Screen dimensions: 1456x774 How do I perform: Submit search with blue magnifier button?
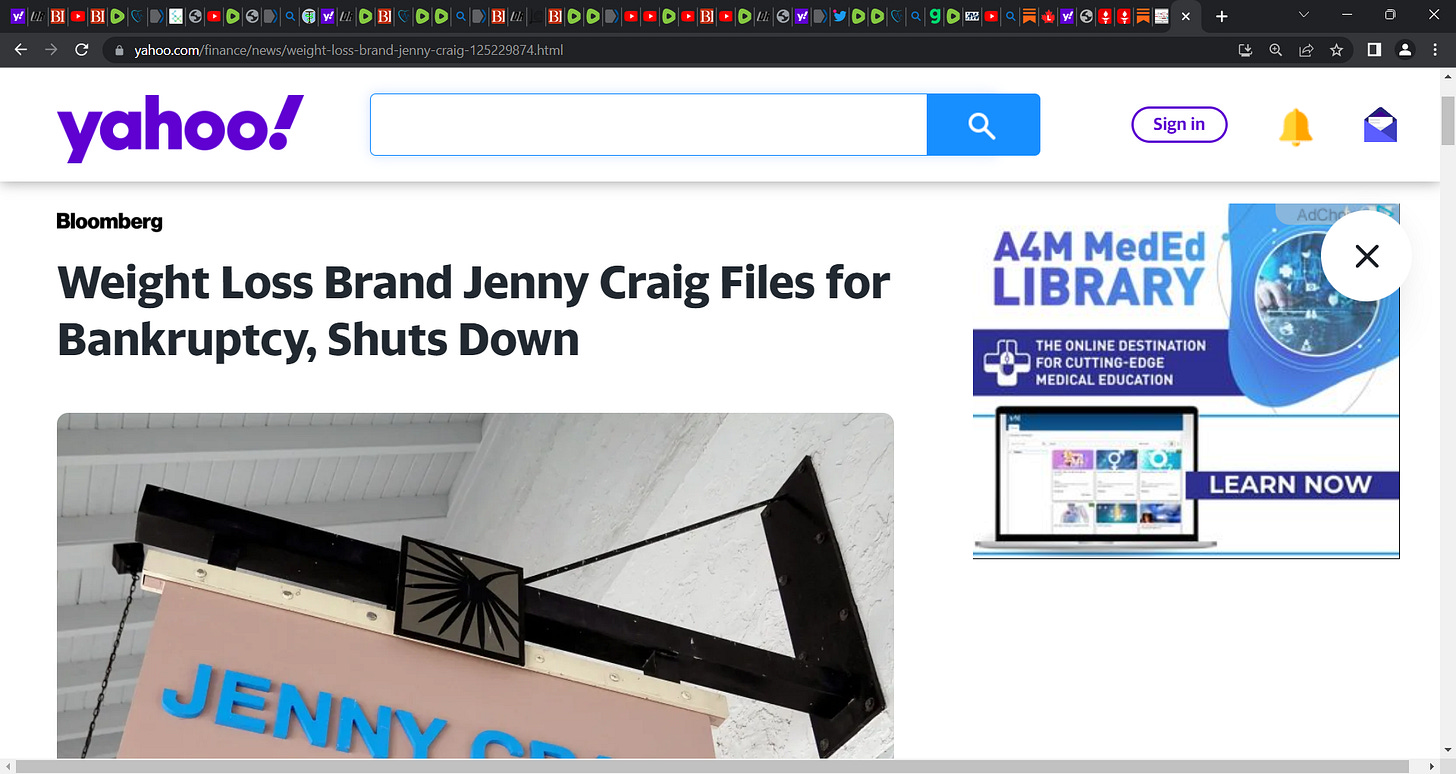click(983, 125)
